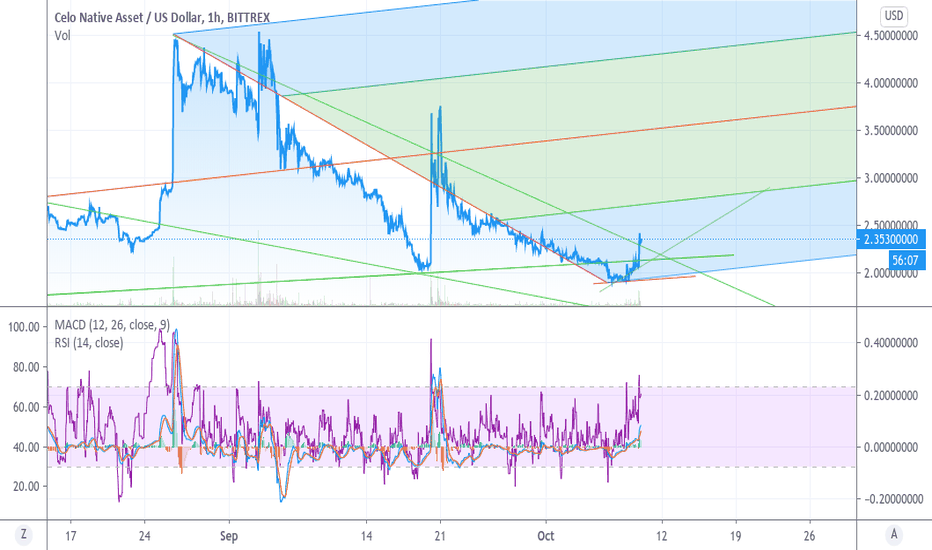Click the 20.00 RSI axis label
This screenshot has height=550, width=932.
[27, 486]
